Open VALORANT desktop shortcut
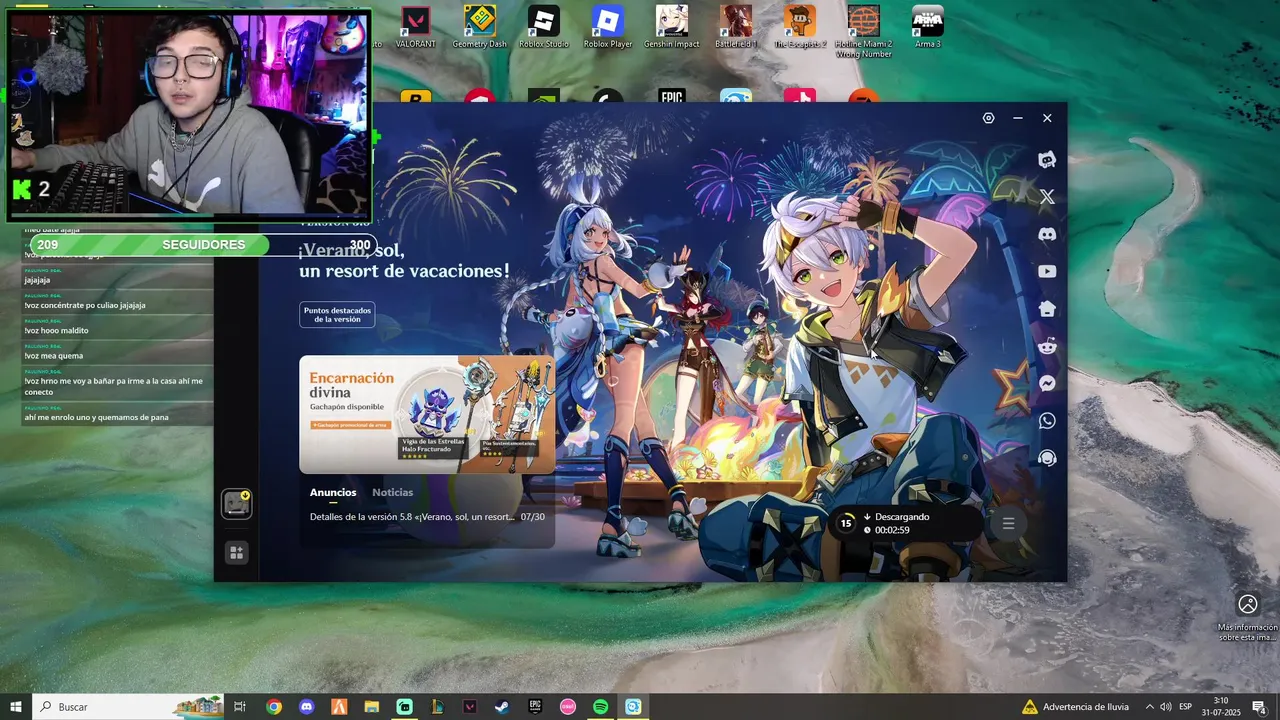The width and height of the screenshot is (1280, 720). point(415,27)
